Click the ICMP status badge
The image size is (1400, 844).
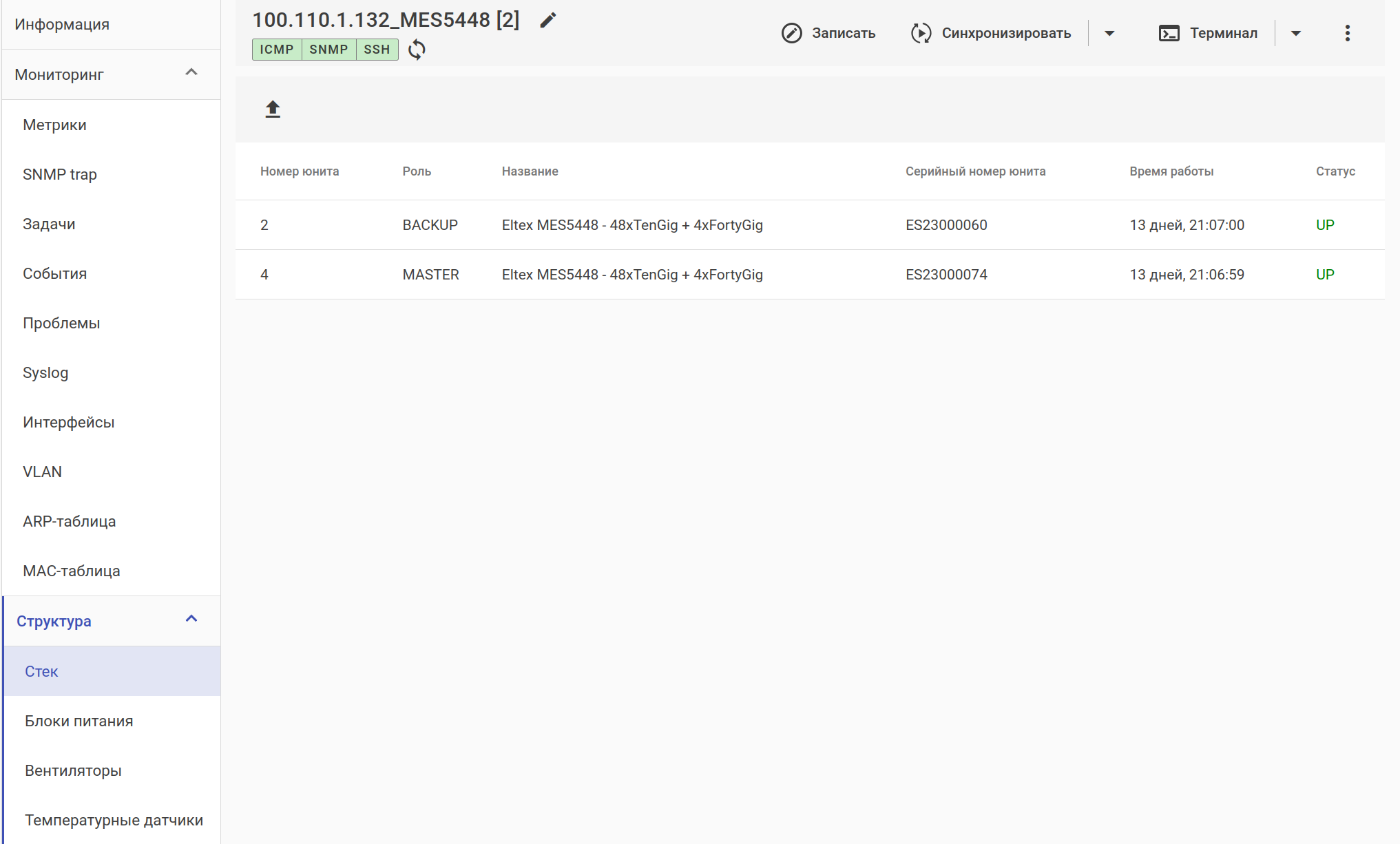277,50
